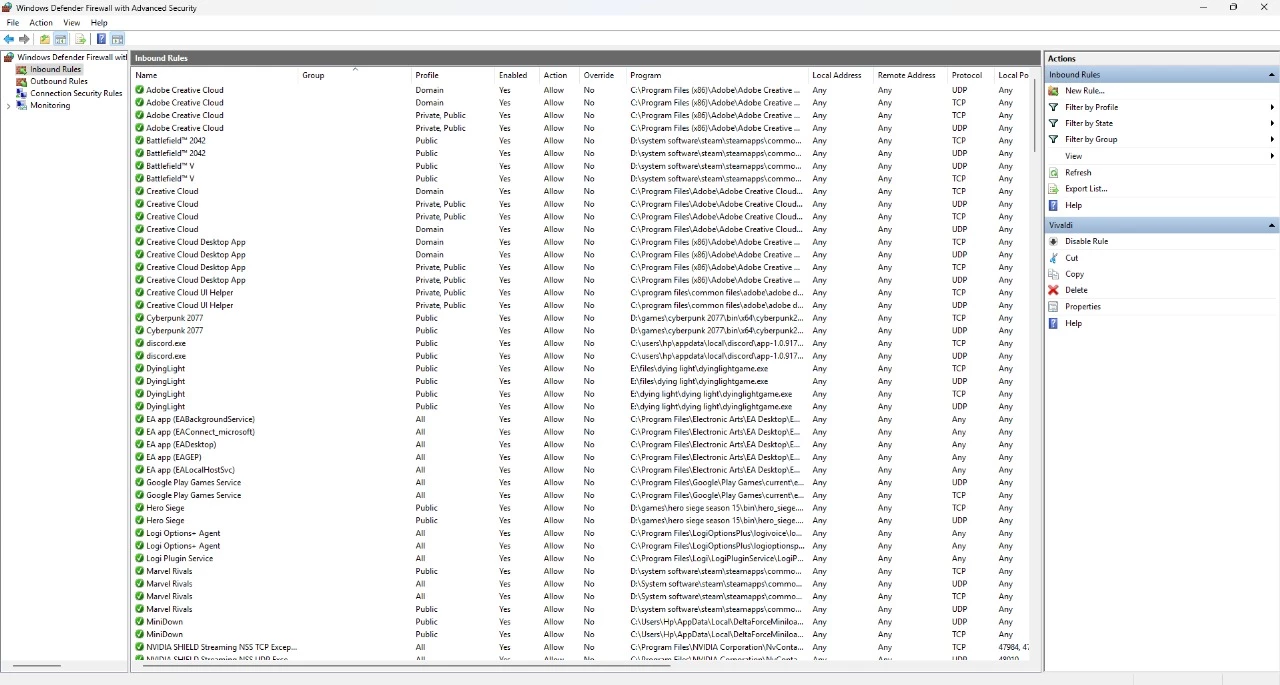This screenshot has height=685, width=1280.
Task: Select the Monitoring tree item label
Action: (50, 106)
